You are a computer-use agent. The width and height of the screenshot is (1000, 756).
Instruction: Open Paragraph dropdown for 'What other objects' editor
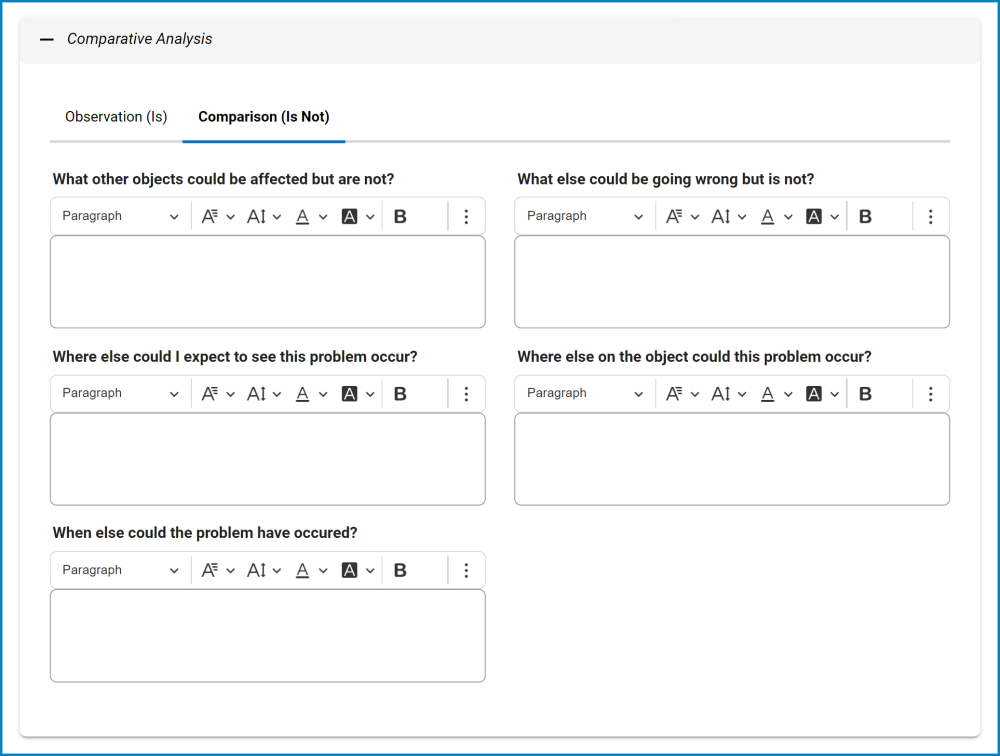coord(120,216)
